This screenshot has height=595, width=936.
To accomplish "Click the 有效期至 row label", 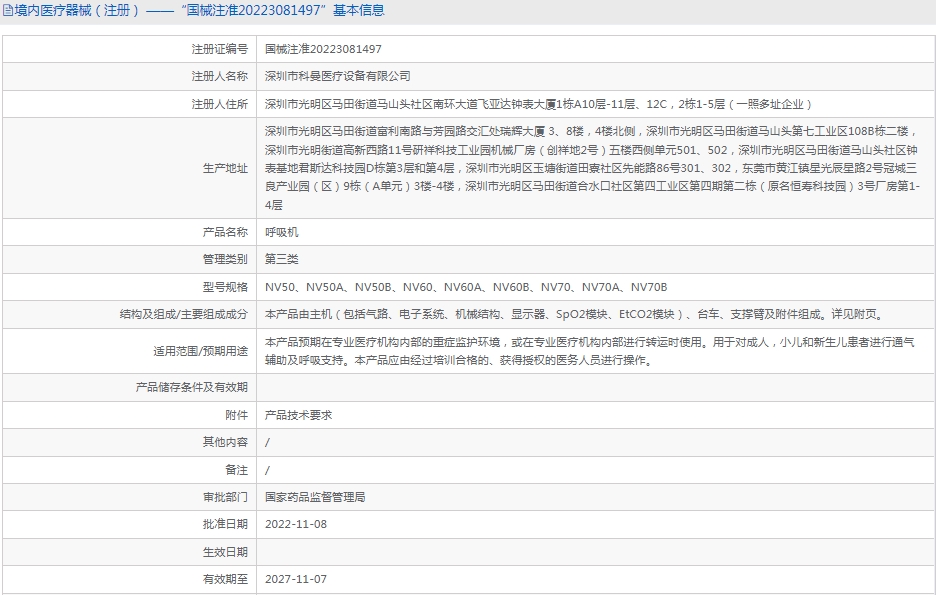I will click(x=225, y=579).
